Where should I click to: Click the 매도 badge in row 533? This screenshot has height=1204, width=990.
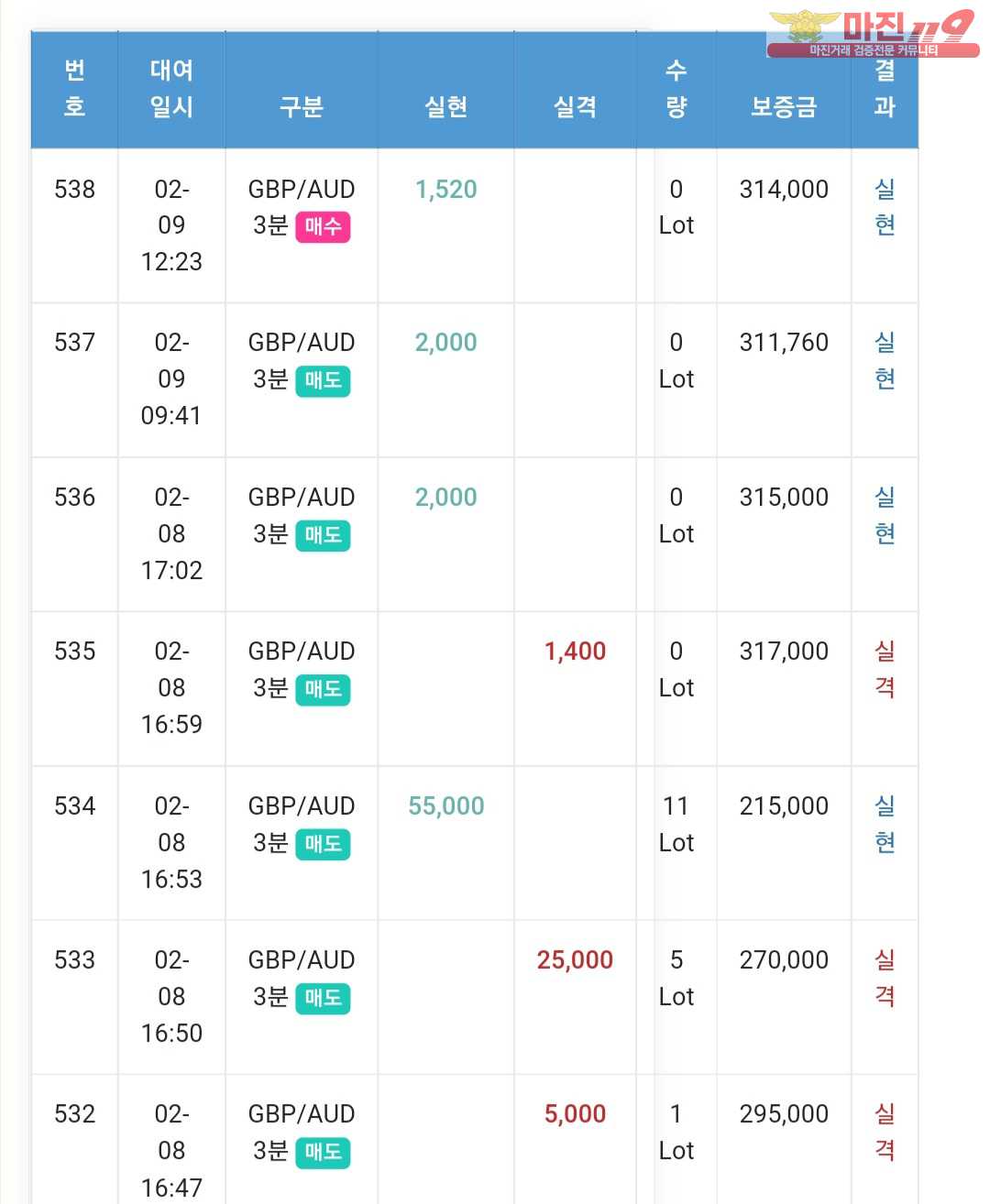click(323, 998)
